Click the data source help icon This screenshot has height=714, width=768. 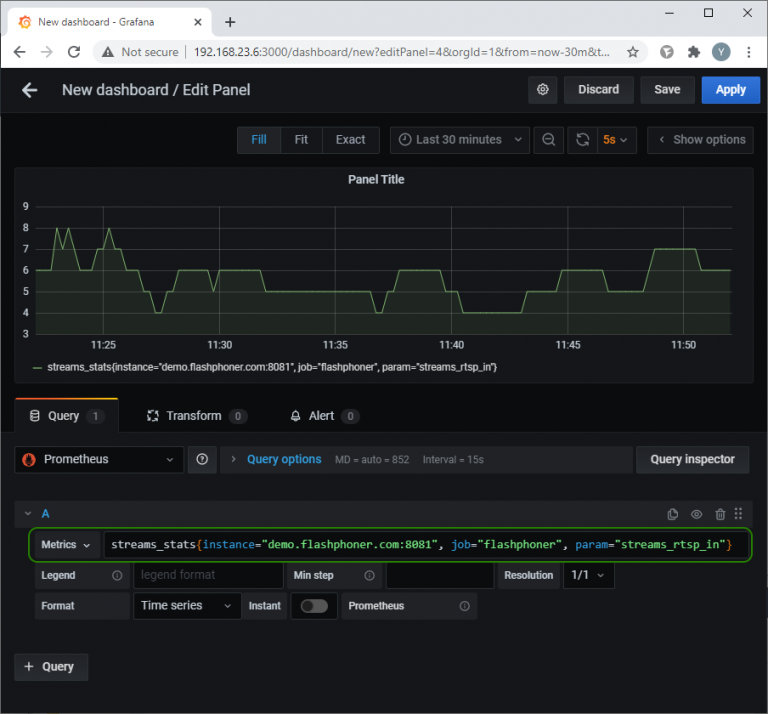coord(202,459)
